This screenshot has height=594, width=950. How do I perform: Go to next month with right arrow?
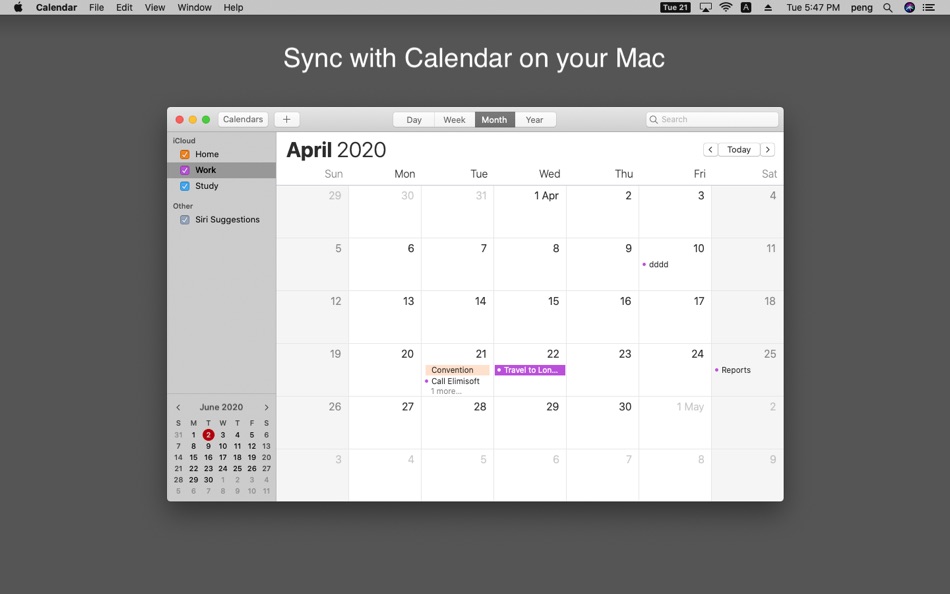click(768, 150)
